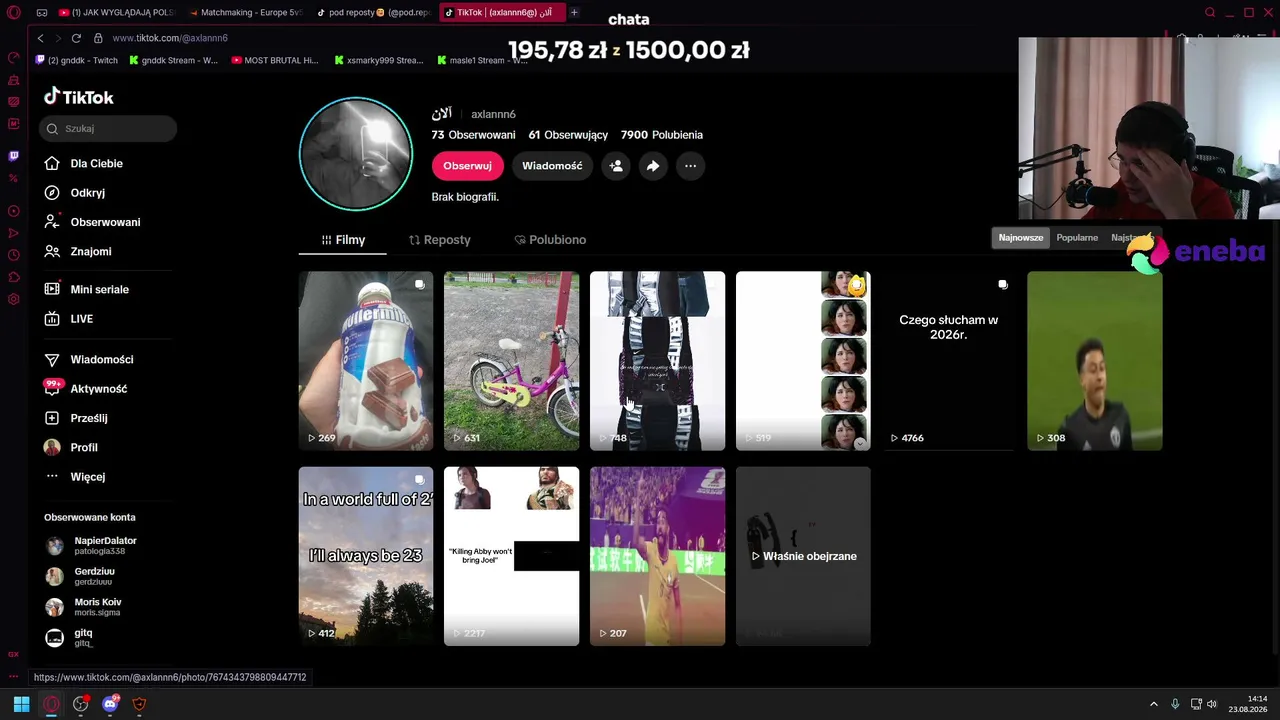Screen dimensions: 1280x720
Task: Open 73 Obserwowani following list
Action: (x=473, y=135)
